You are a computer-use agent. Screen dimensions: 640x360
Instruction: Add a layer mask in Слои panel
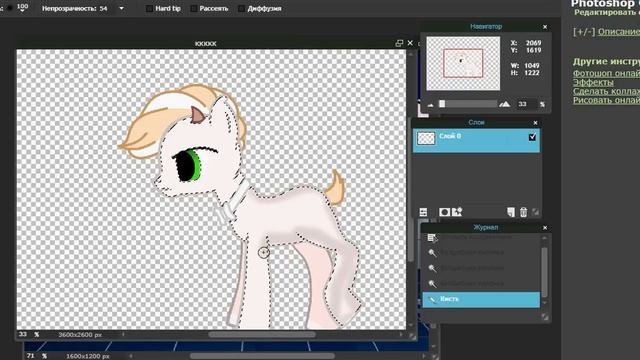point(444,212)
